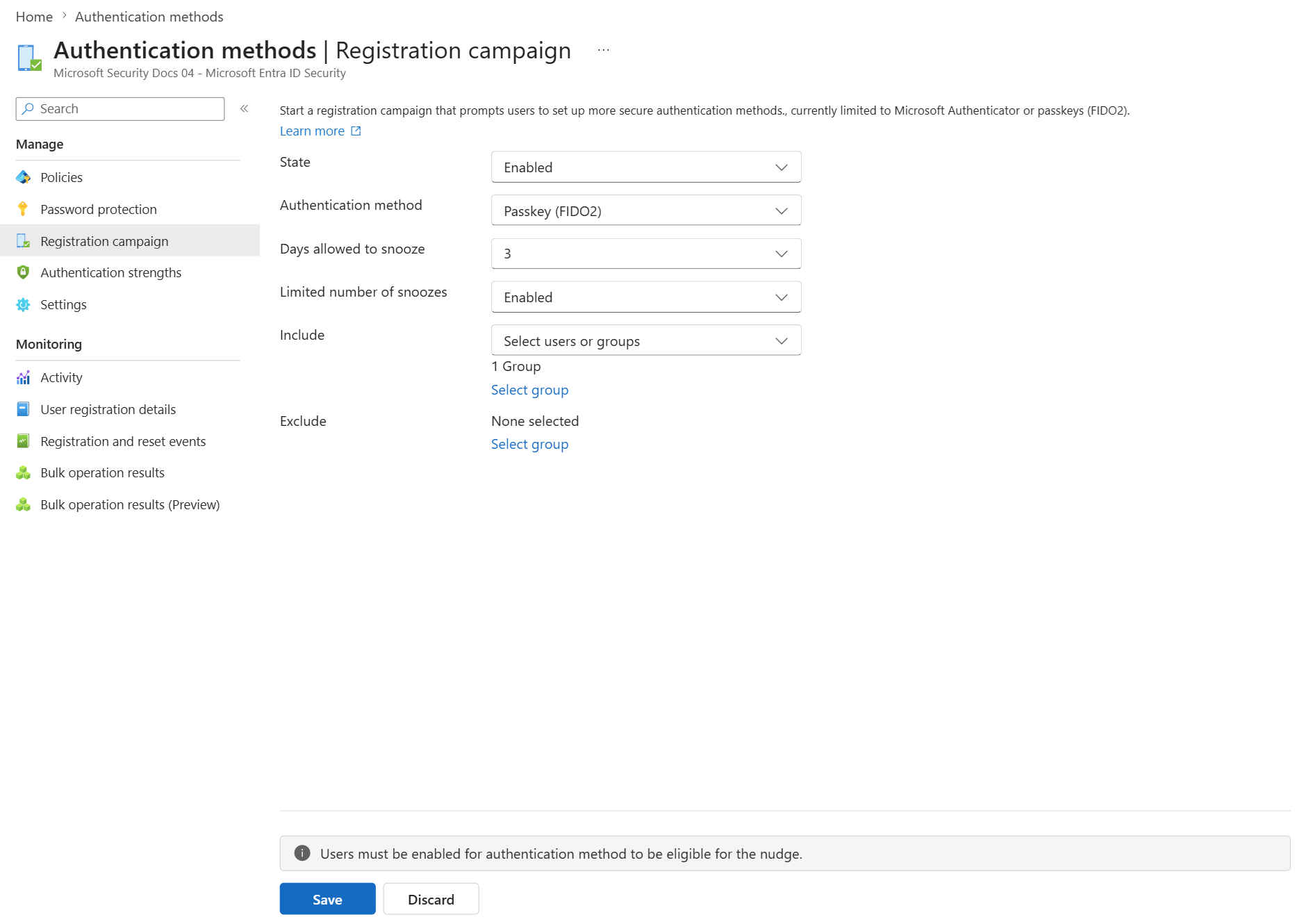This screenshot has height=924, width=1304.
Task: Click the Discard button
Action: pos(431,899)
